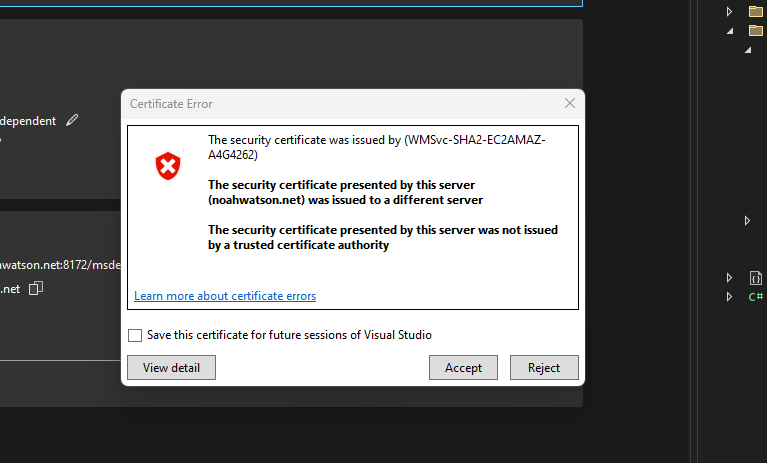Accept the security certificate
Image resolution: width=767 pixels, height=463 pixels.
463,368
